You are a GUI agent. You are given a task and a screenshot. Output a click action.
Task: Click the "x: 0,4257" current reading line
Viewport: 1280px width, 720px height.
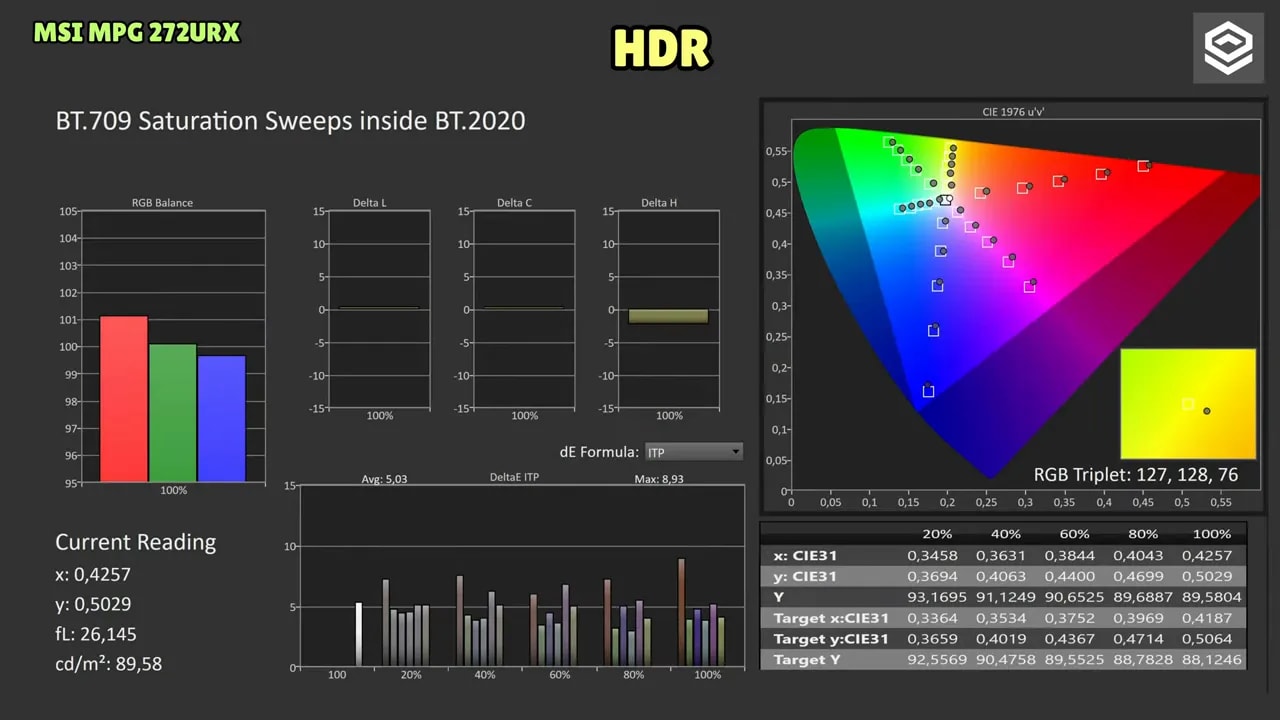[93, 575]
